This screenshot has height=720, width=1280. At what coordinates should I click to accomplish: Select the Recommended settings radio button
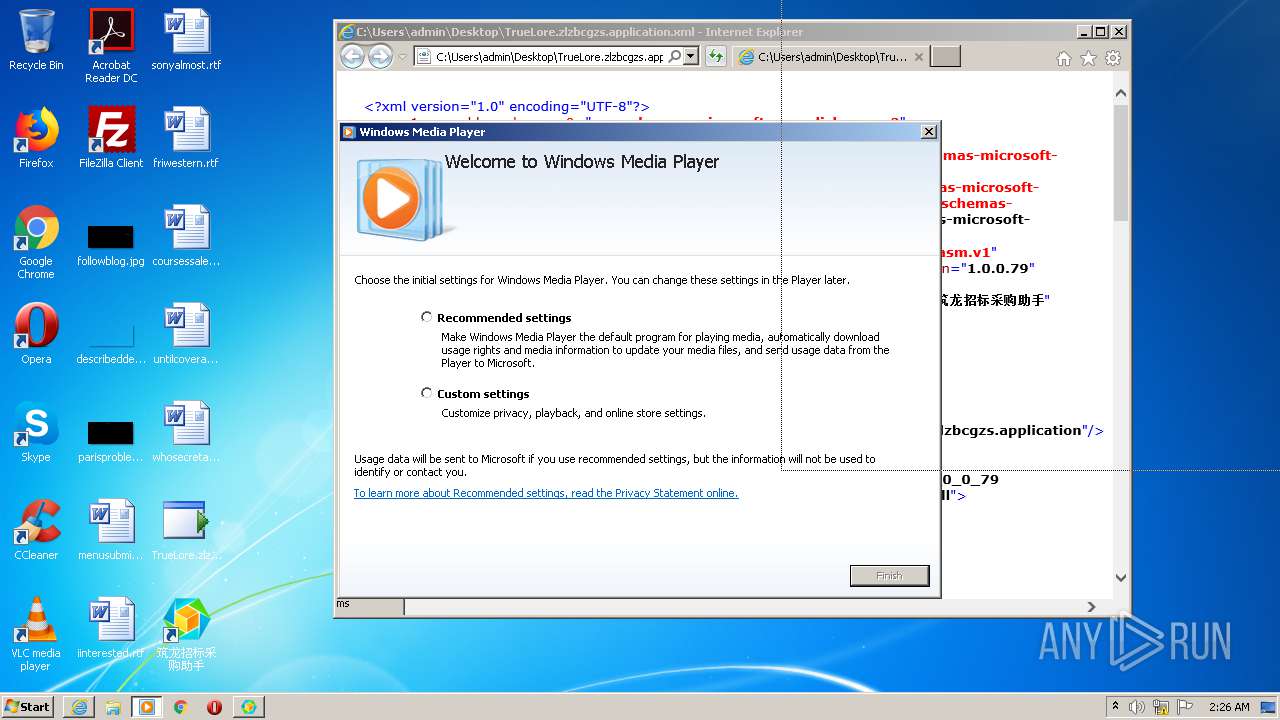pos(427,317)
